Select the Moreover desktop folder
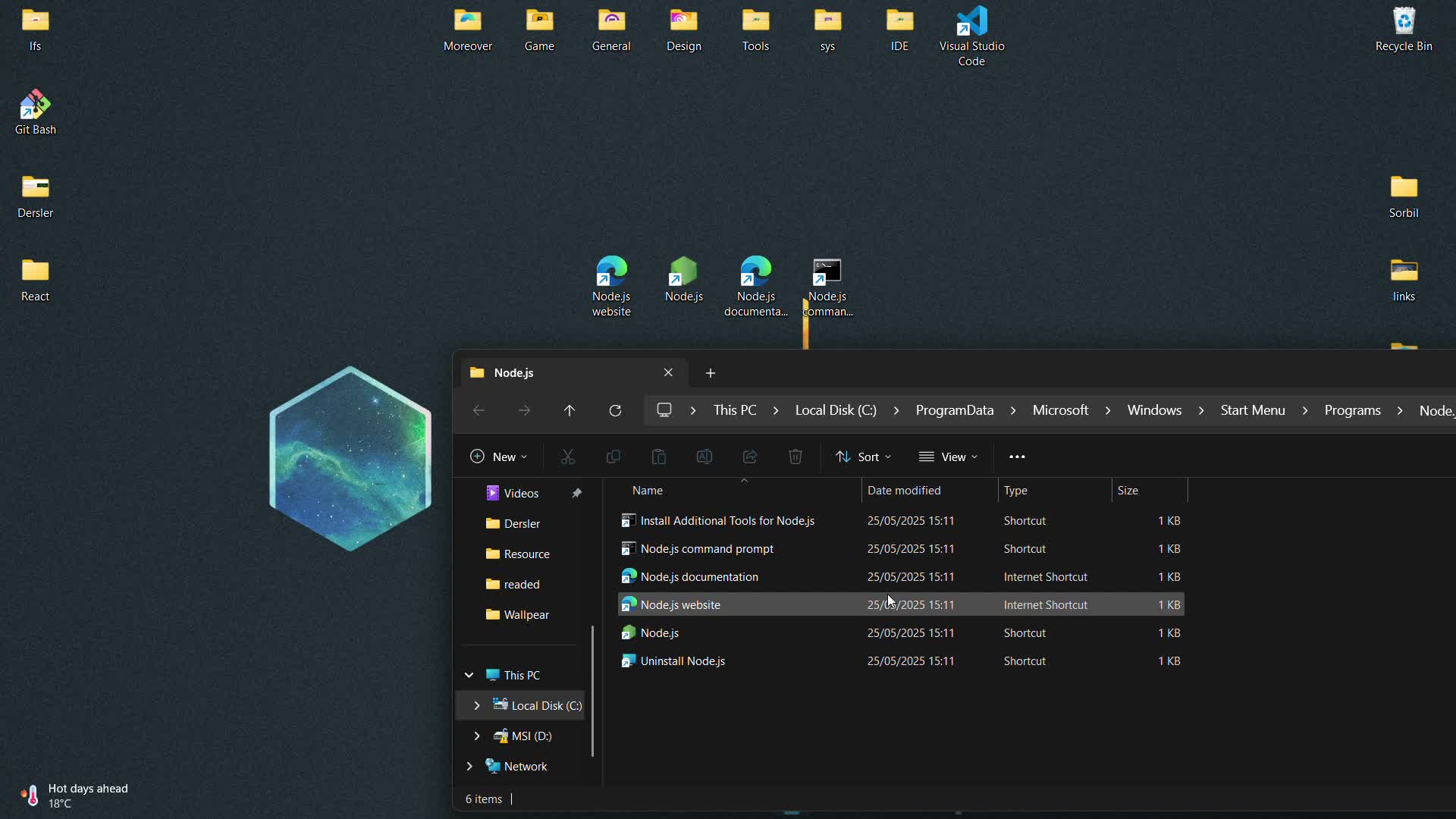 tap(468, 29)
